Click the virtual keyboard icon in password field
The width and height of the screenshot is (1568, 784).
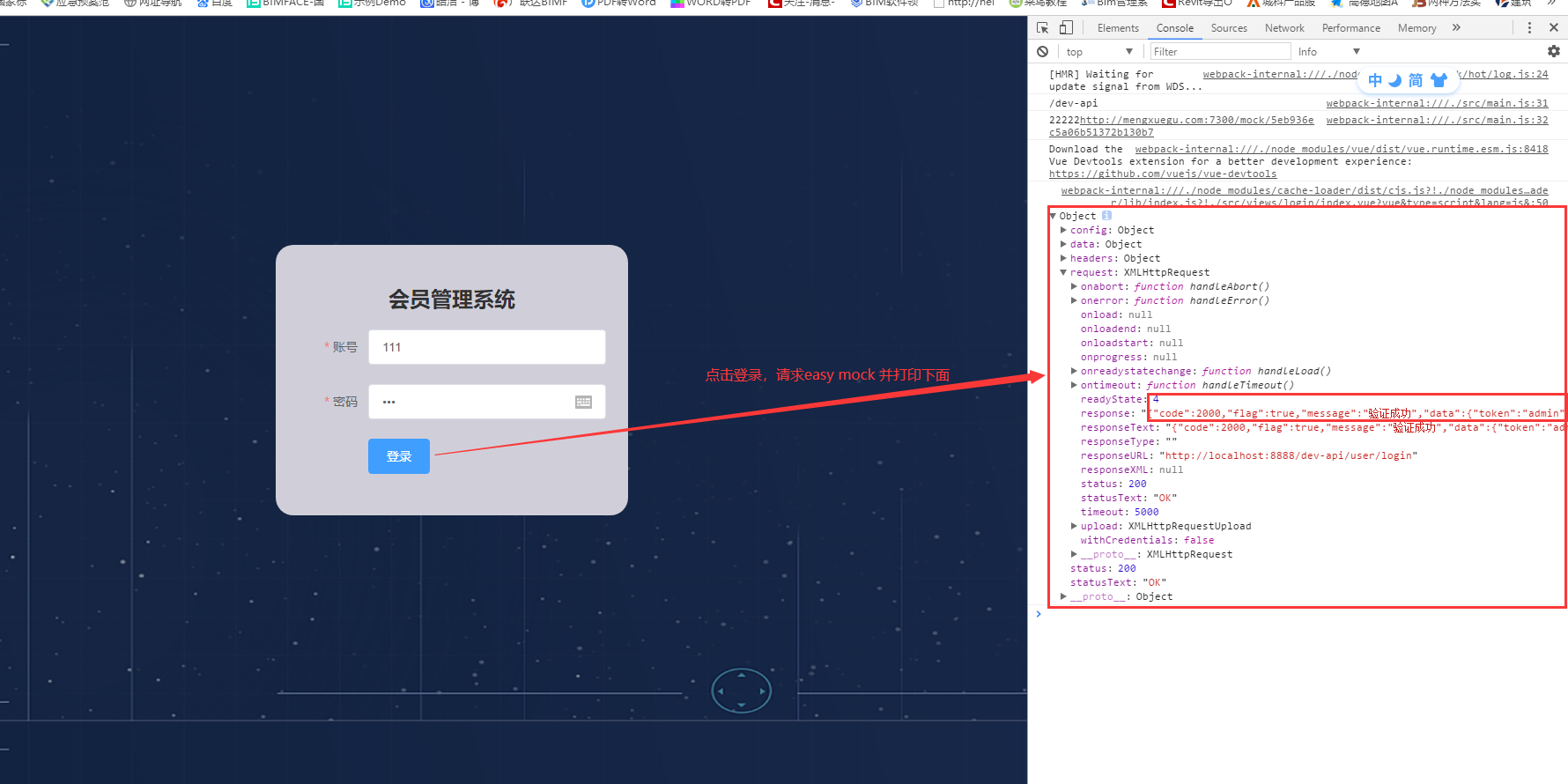583,402
